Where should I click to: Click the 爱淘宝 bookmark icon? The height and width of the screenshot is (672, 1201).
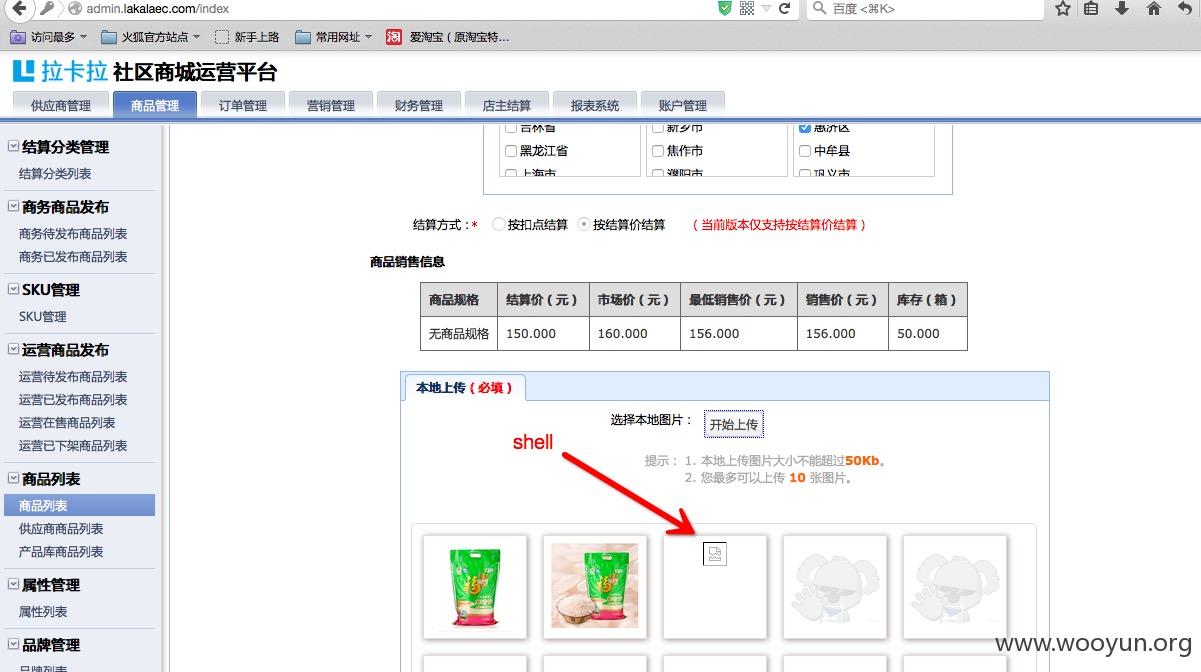pyautogui.click(x=394, y=37)
